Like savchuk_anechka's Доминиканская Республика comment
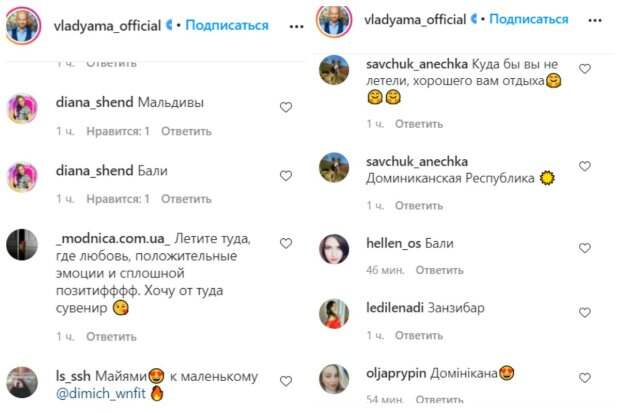 point(585,166)
